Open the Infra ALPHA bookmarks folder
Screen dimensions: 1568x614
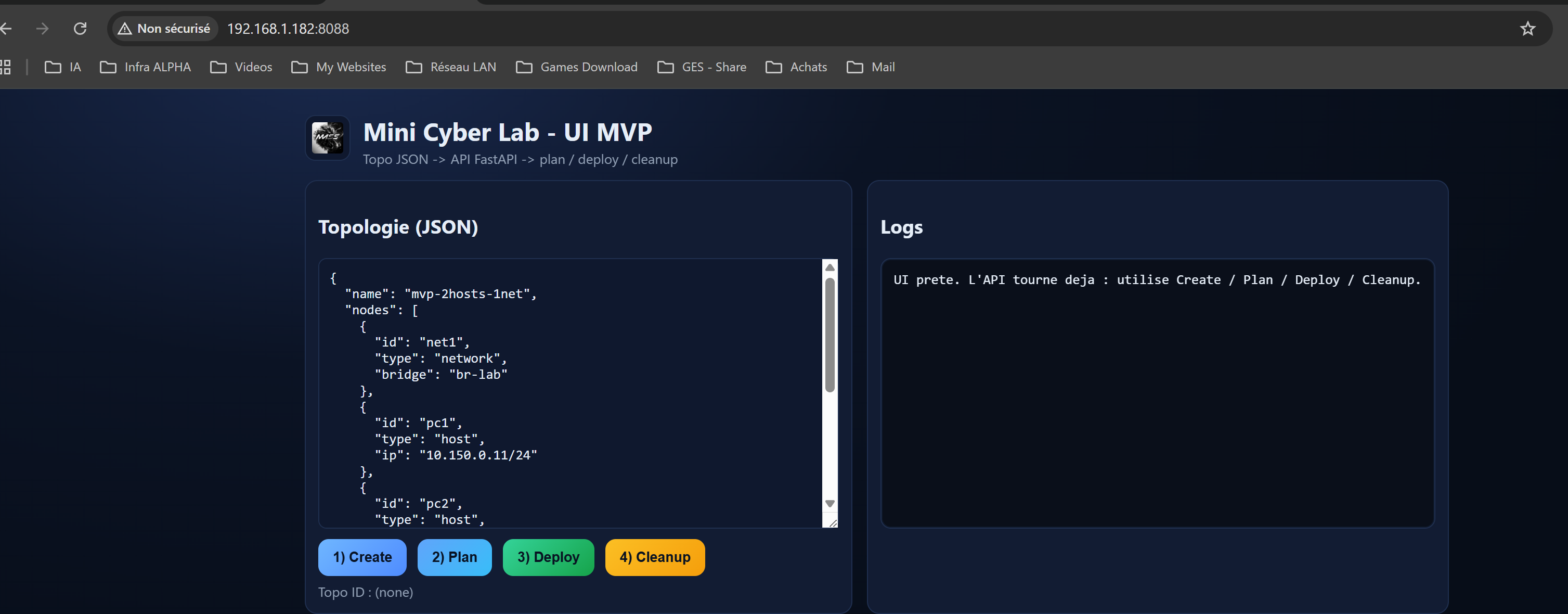146,67
